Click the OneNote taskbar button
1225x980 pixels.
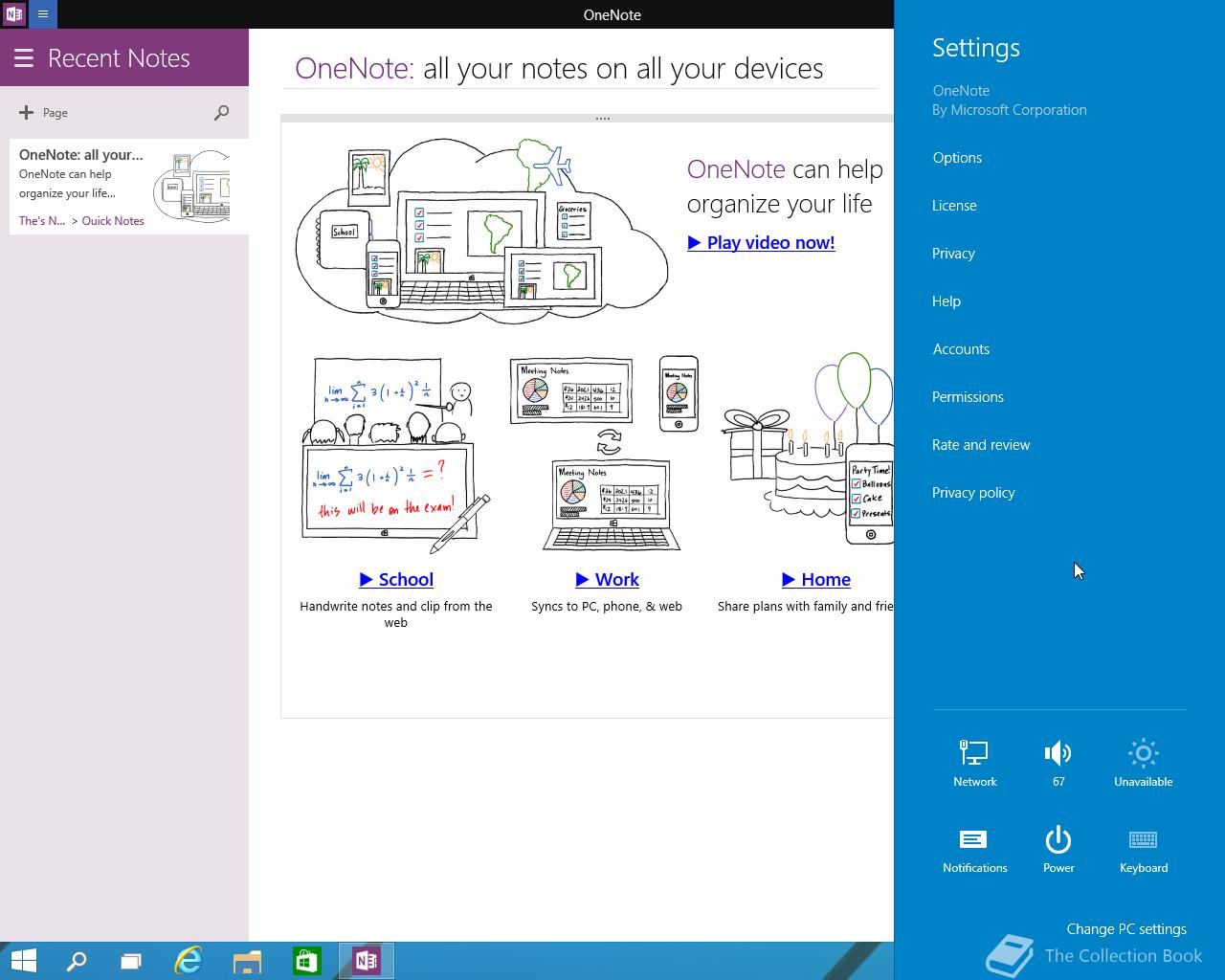coord(367,961)
